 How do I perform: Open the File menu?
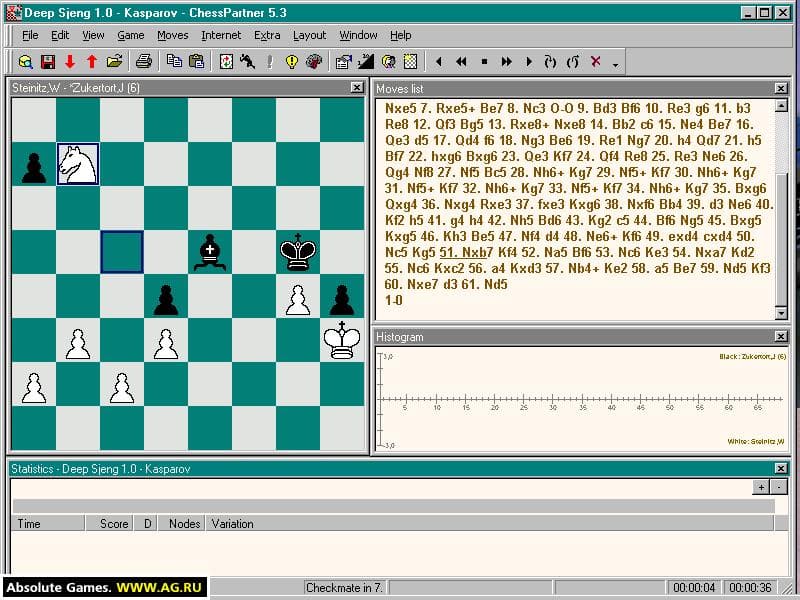pyautogui.click(x=30, y=35)
